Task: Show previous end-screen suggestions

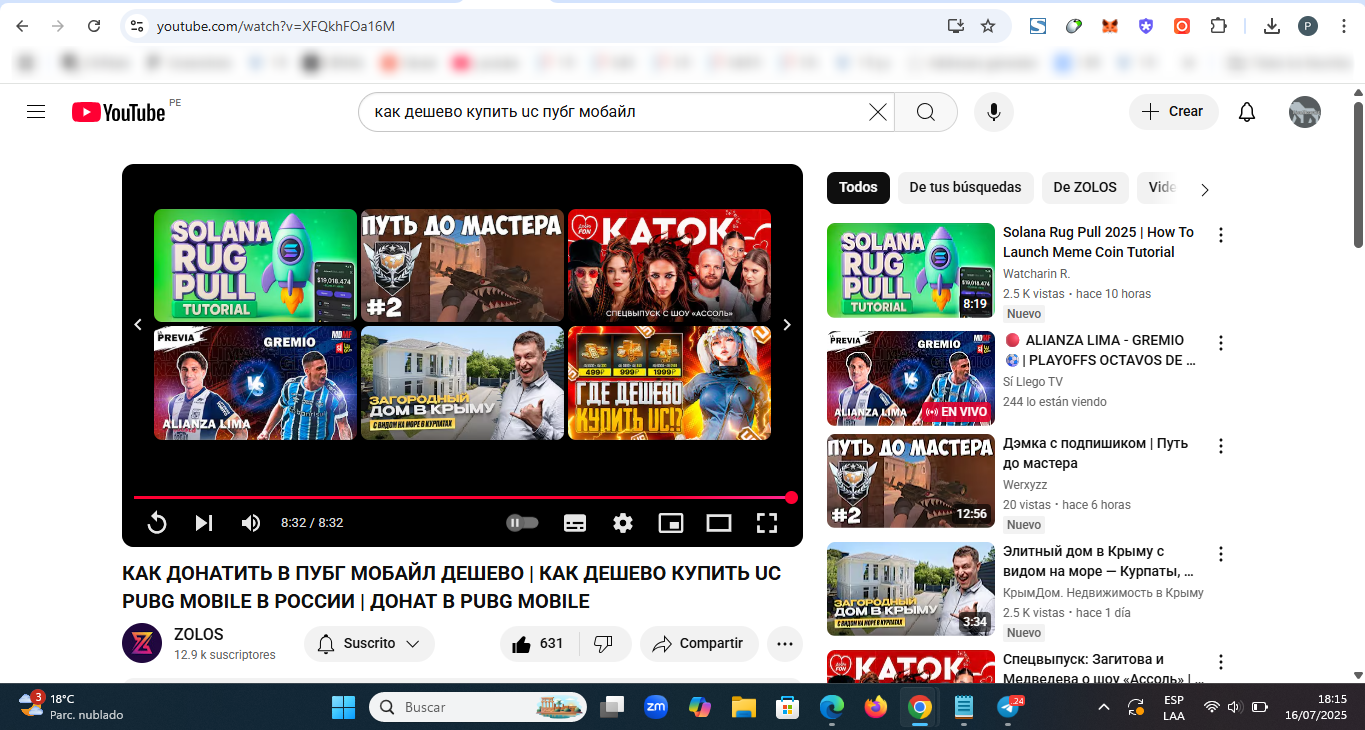Action: pos(138,324)
